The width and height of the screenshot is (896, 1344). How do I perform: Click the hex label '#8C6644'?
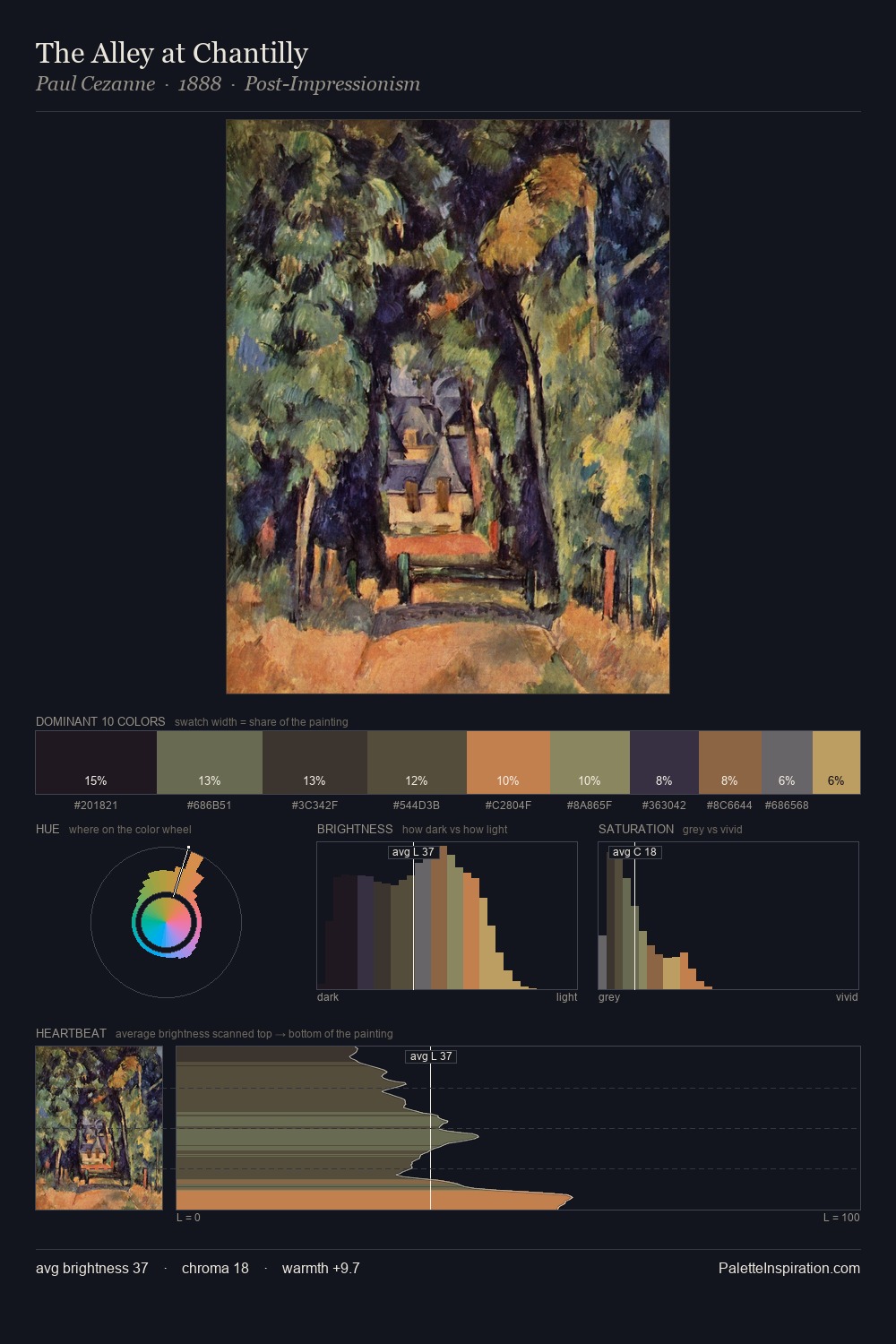(729, 805)
